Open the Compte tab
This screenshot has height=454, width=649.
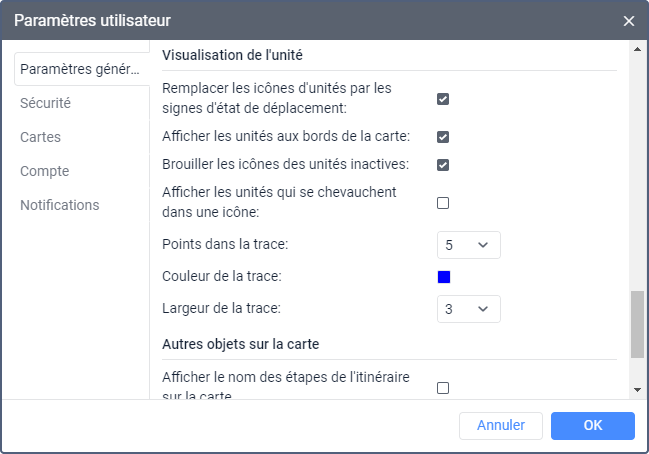click(x=44, y=171)
